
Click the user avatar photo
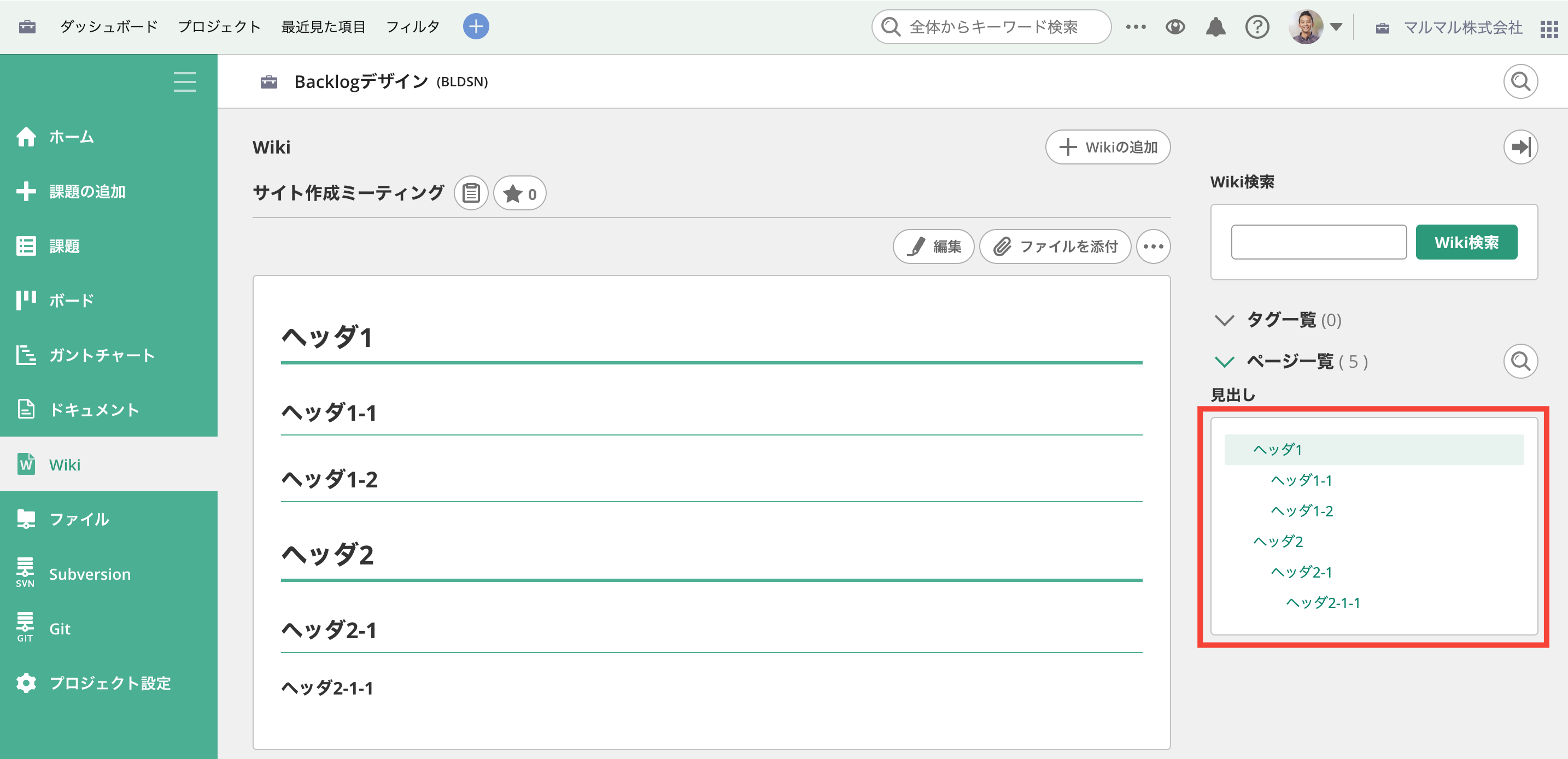coord(1306,27)
